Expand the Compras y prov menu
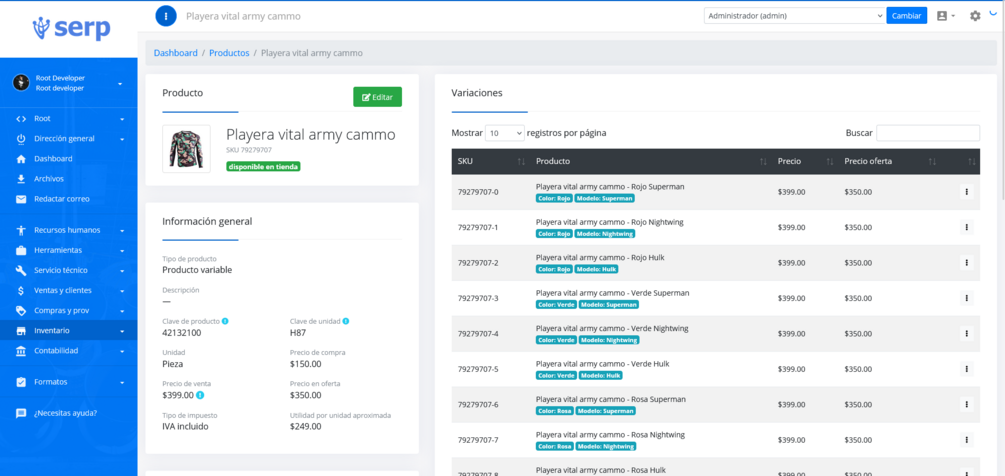The height and width of the screenshot is (476, 1005). pyautogui.click(x=122, y=311)
